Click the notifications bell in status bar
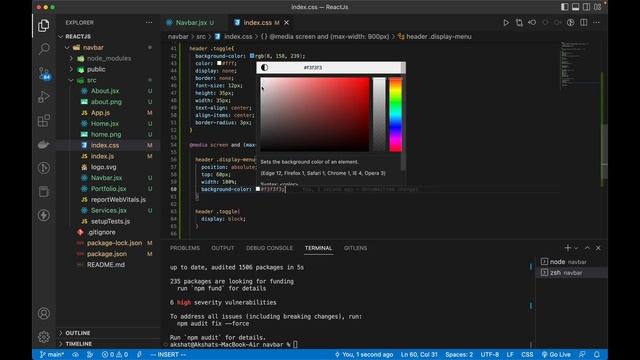The image size is (640, 360). click(x=596, y=354)
